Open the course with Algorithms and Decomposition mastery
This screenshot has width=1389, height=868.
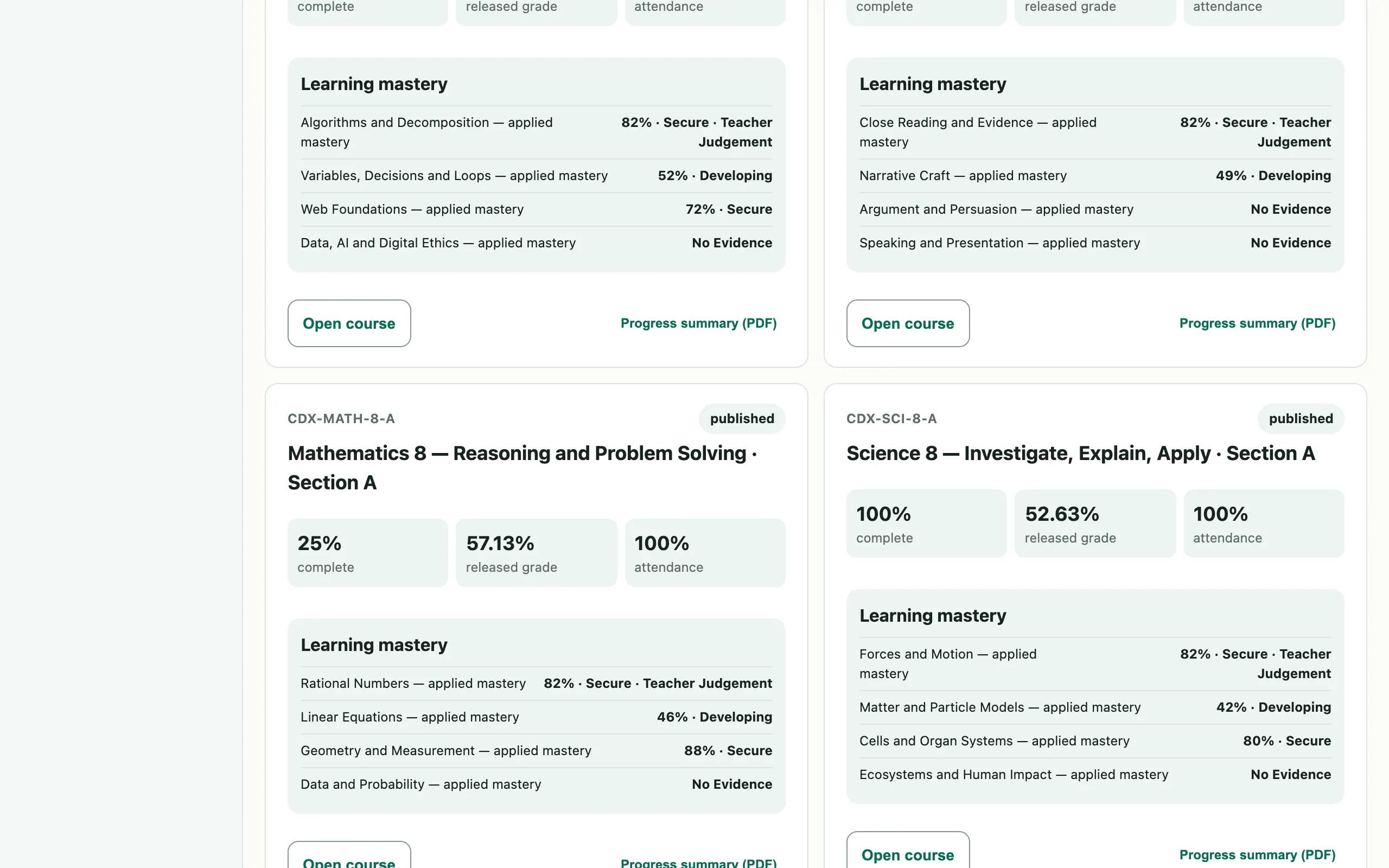[x=349, y=323]
